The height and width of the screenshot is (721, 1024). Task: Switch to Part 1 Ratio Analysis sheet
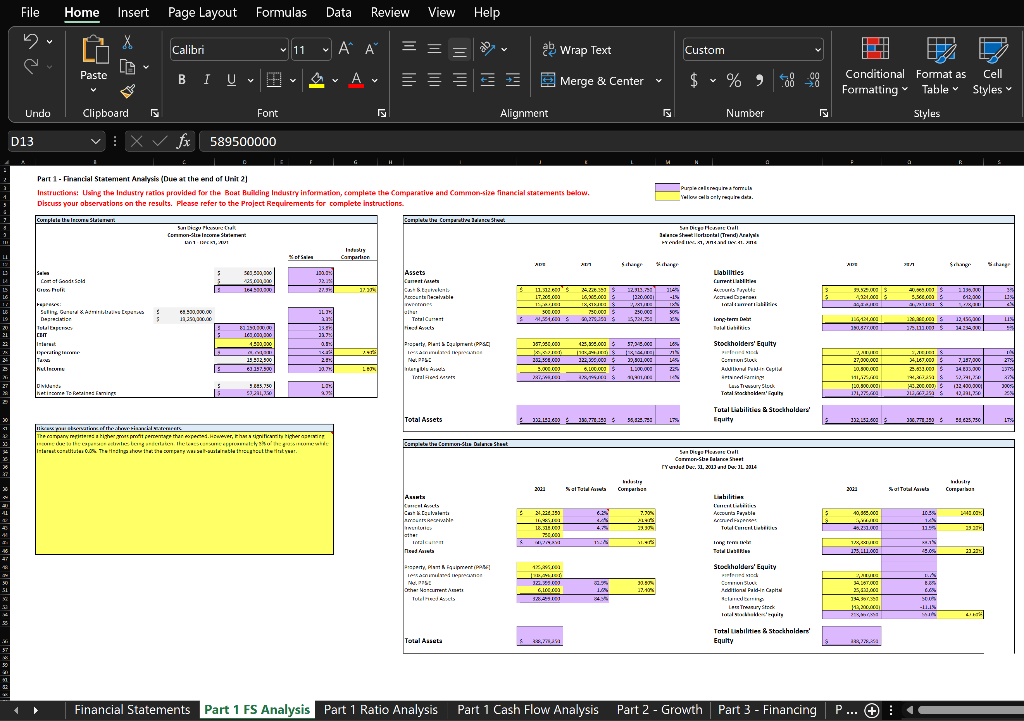(380, 709)
